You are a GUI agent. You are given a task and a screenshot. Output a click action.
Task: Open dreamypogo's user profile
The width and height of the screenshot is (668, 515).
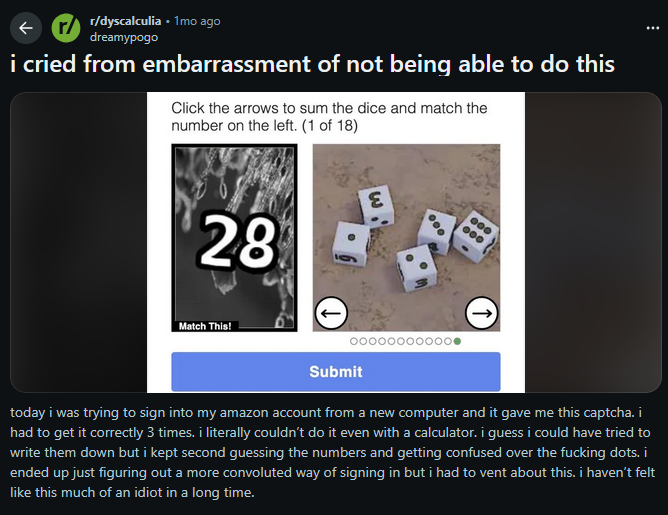[x=124, y=37]
